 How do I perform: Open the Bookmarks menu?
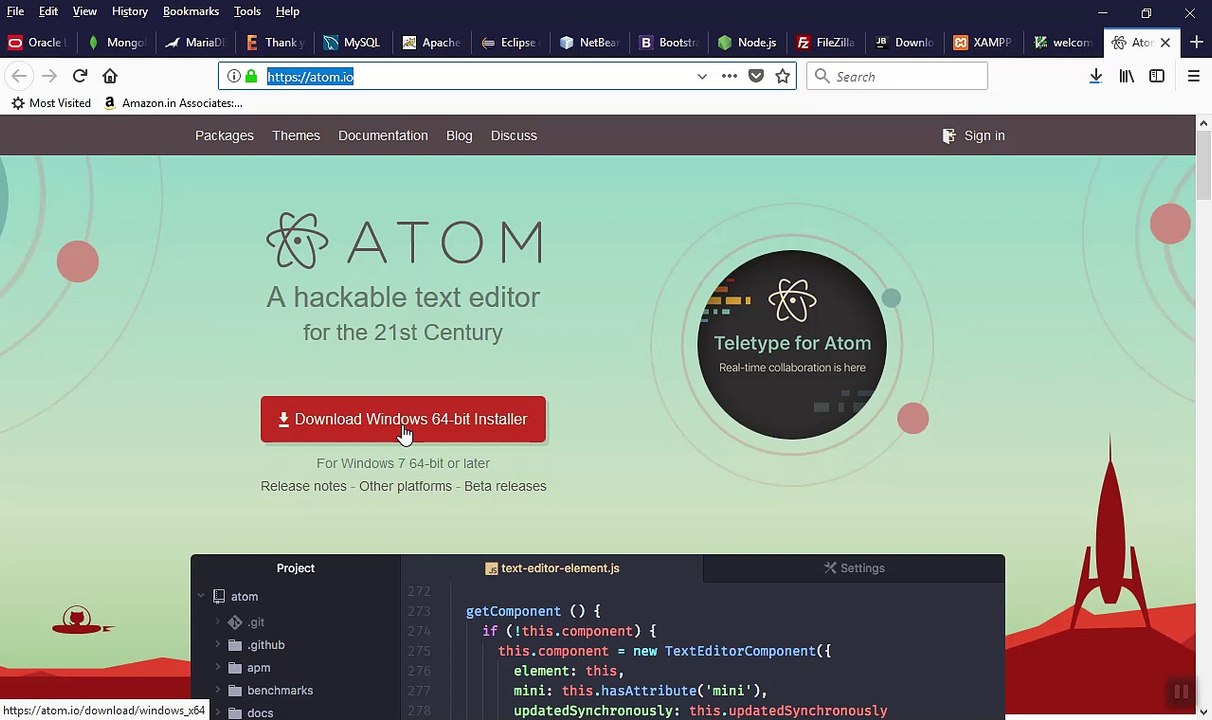click(x=190, y=11)
